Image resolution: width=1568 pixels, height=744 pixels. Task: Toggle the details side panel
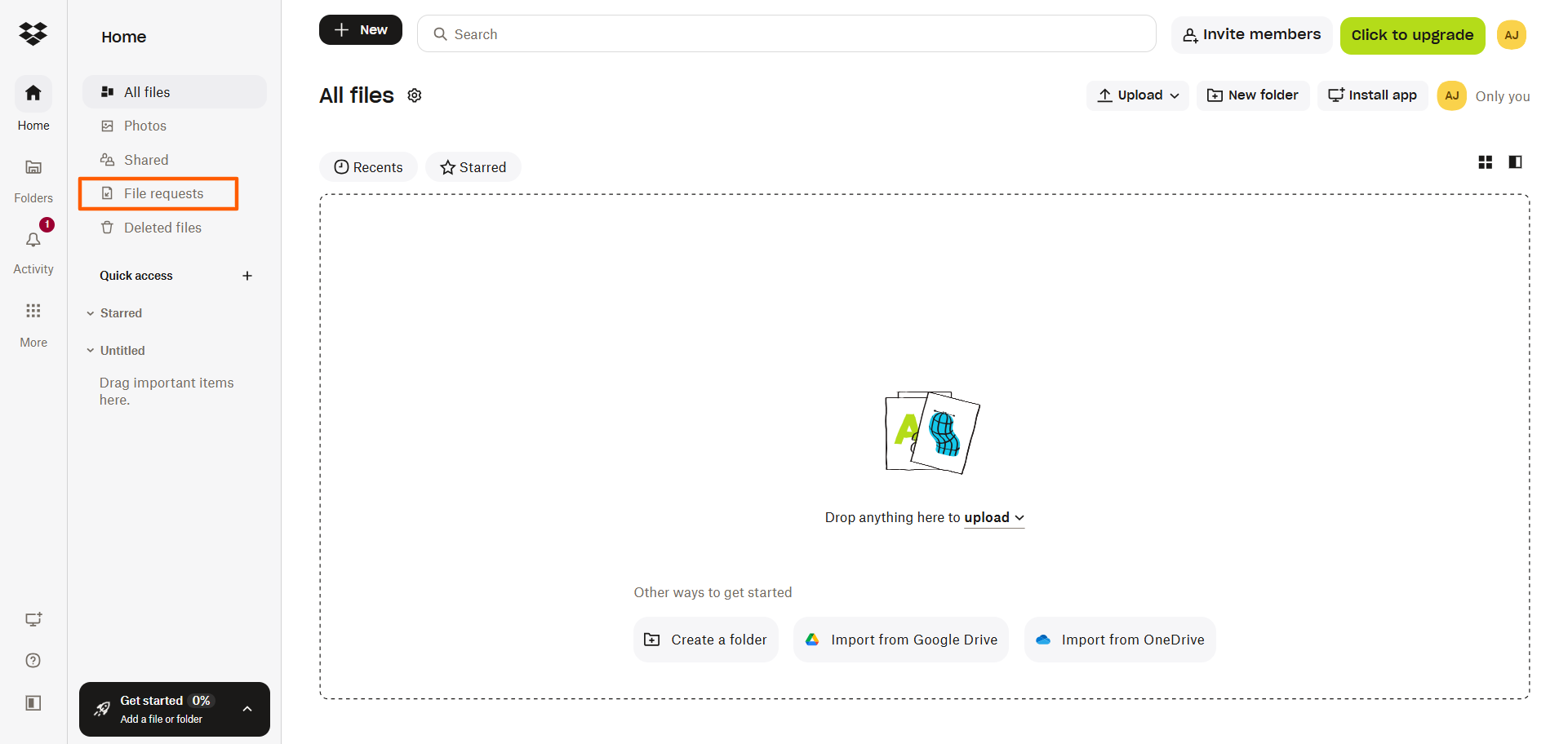click(x=1516, y=162)
